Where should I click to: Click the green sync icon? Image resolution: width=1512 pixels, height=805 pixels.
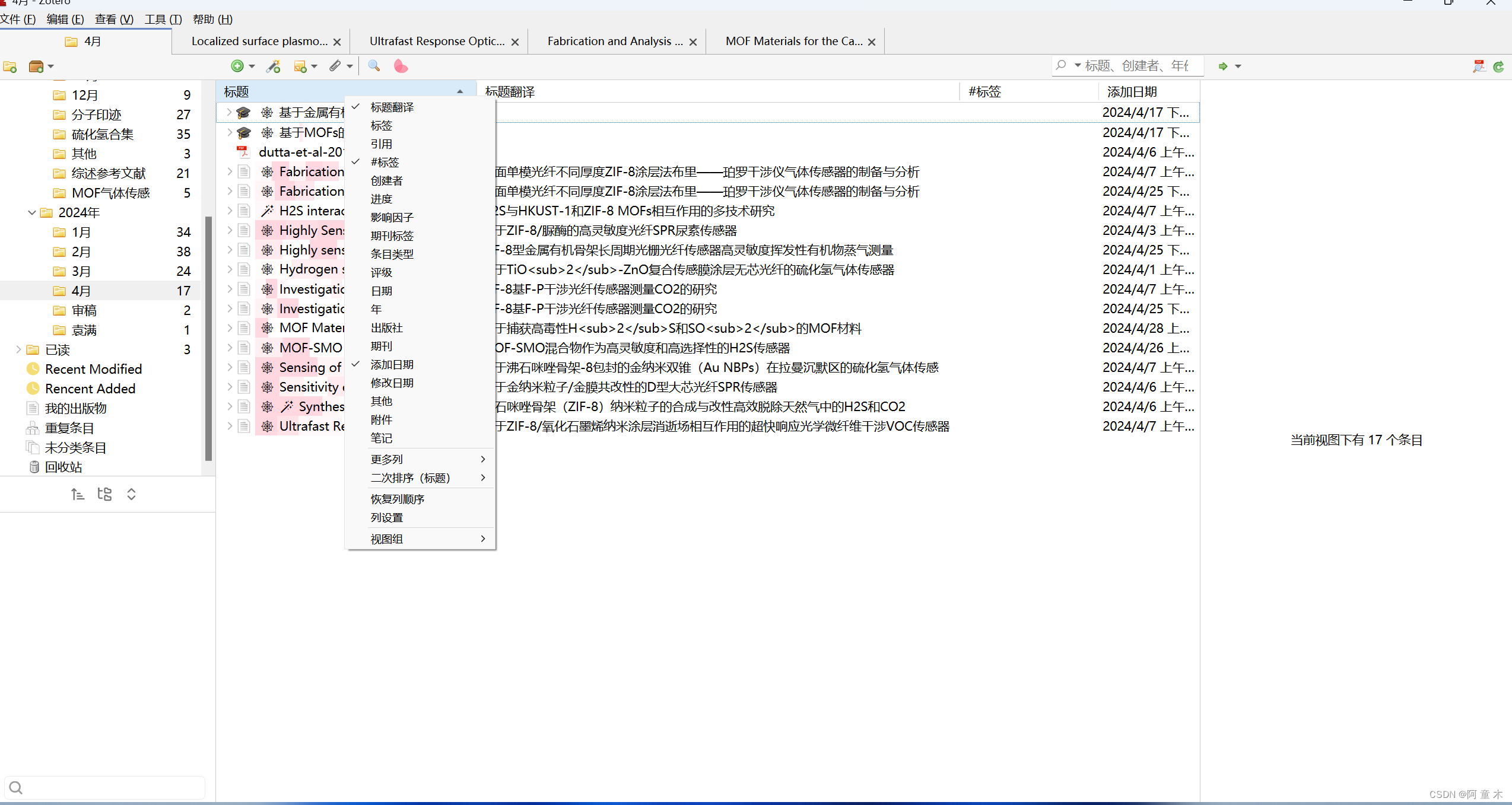click(x=1498, y=66)
